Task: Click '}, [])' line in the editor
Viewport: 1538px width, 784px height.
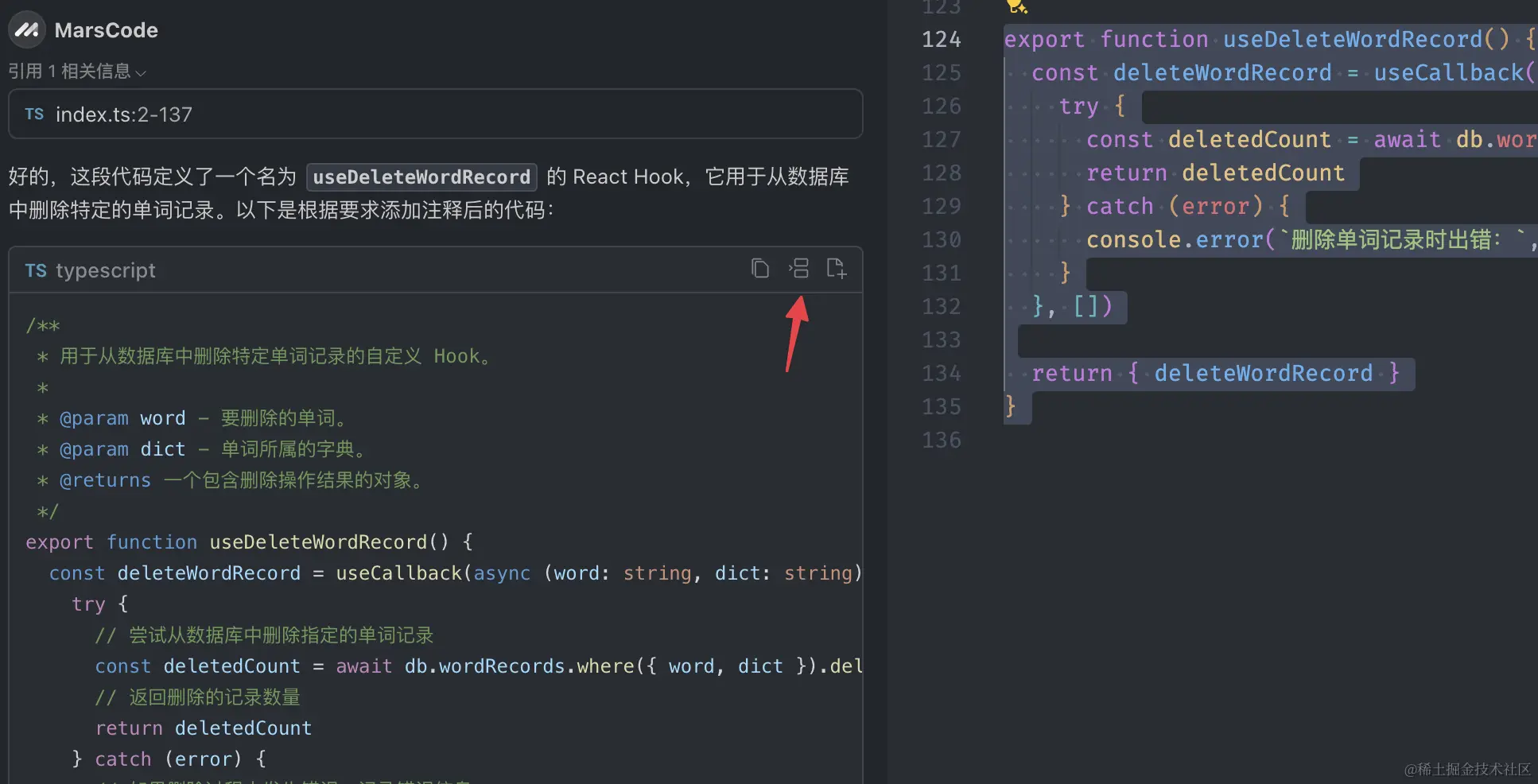Action: 1072,306
